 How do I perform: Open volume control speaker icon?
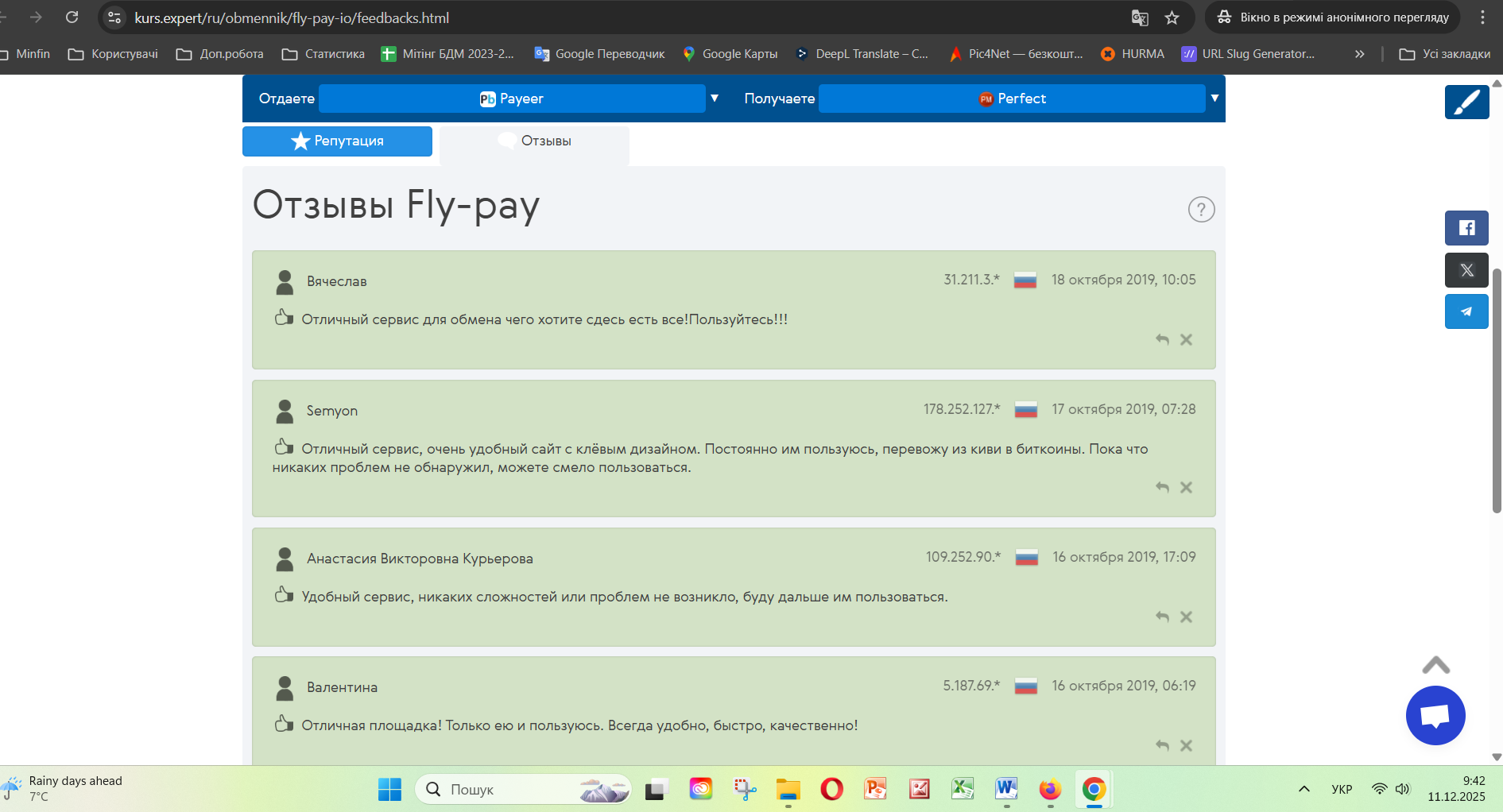point(1402,789)
